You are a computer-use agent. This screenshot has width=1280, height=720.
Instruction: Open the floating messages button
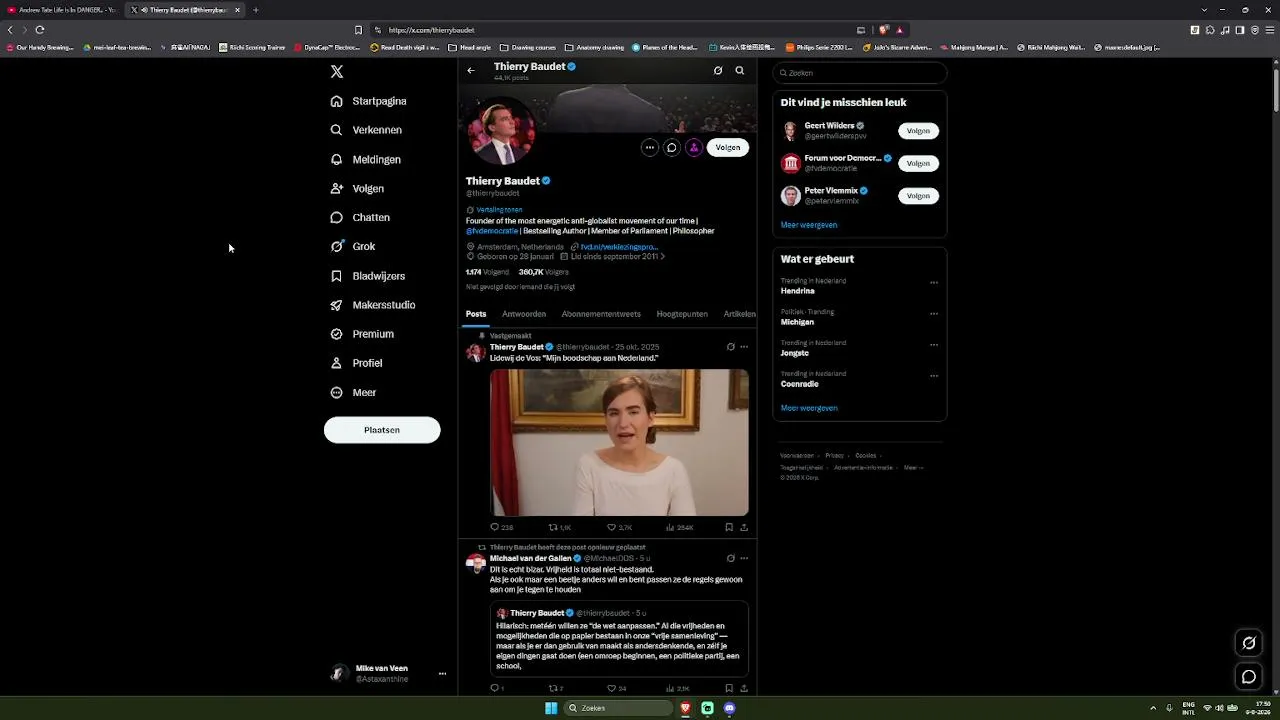click(x=1249, y=677)
